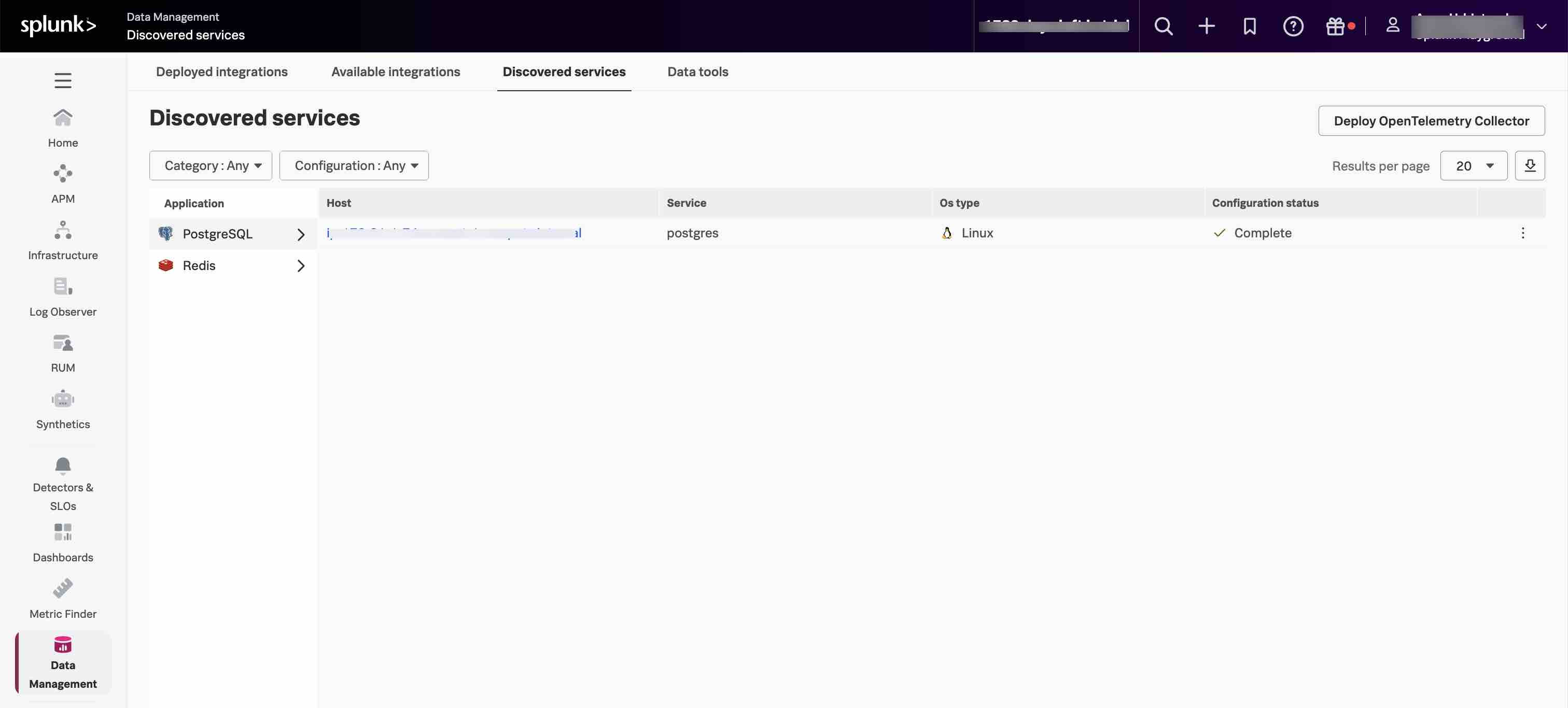Click the 'Data Management' breadcrumb in header

tap(172, 17)
